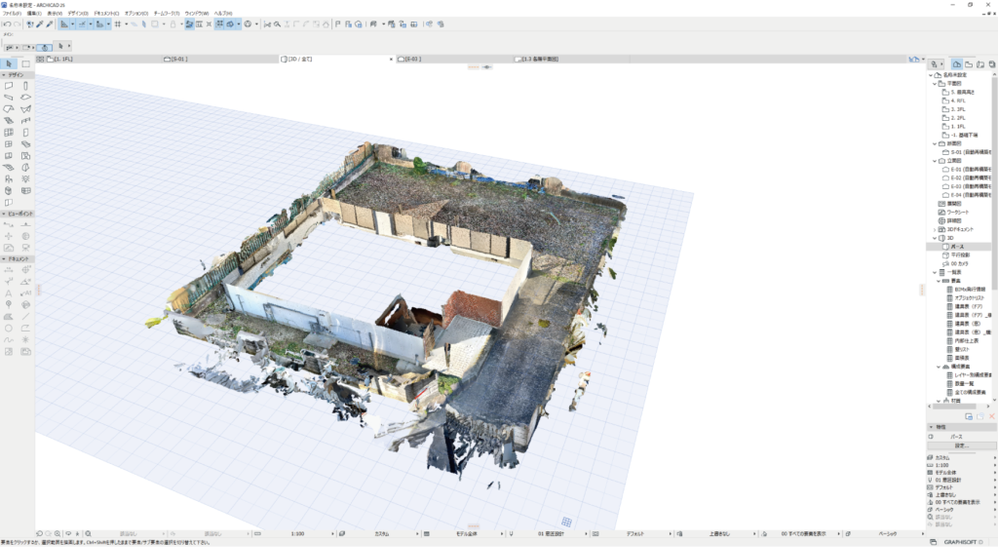Toggle Grid Snap in the top toolbar
The image size is (998, 547).
[118, 24]
